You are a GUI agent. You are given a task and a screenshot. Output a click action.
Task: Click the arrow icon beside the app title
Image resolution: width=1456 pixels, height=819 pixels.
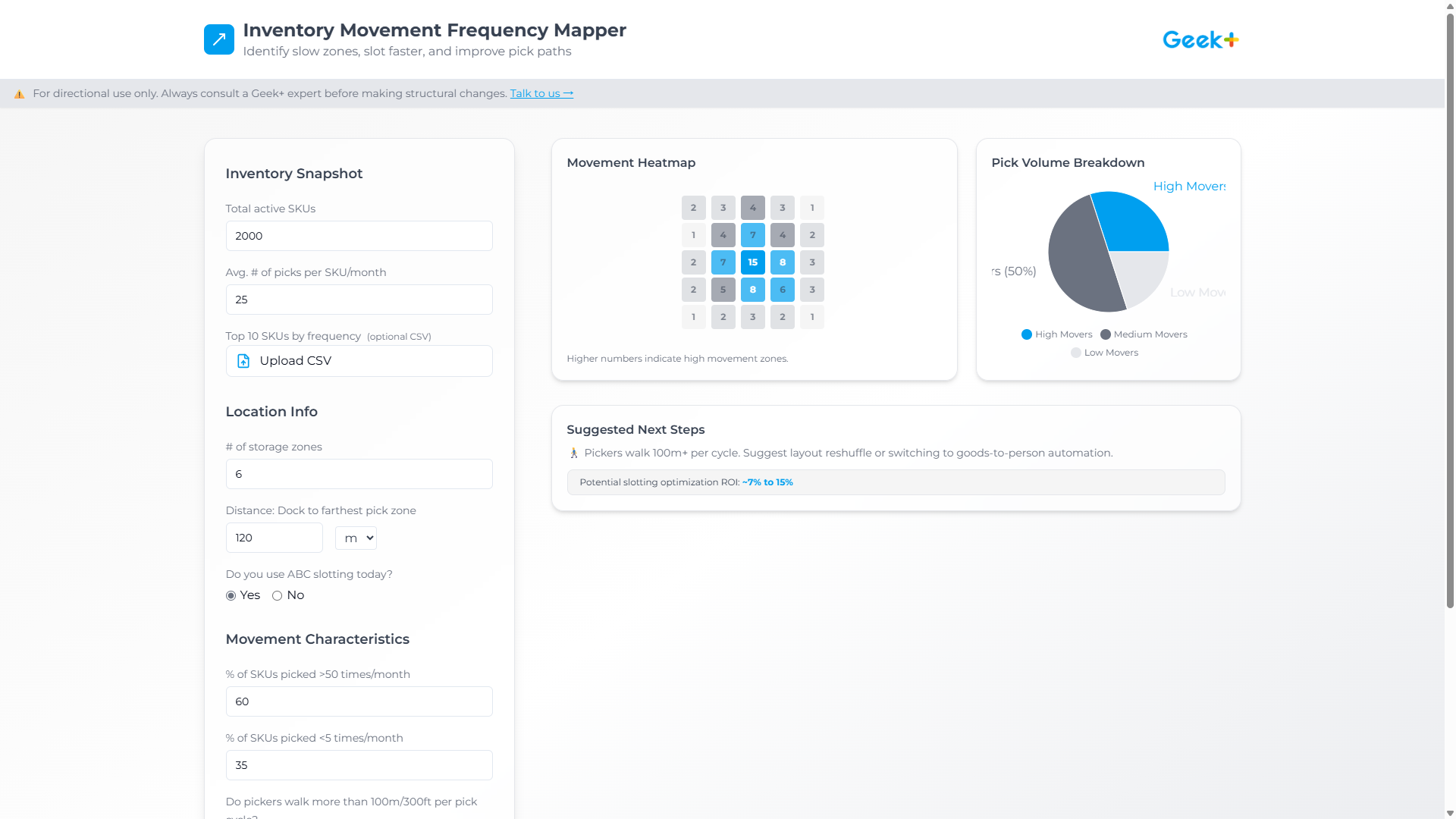[x=218, y=39]
